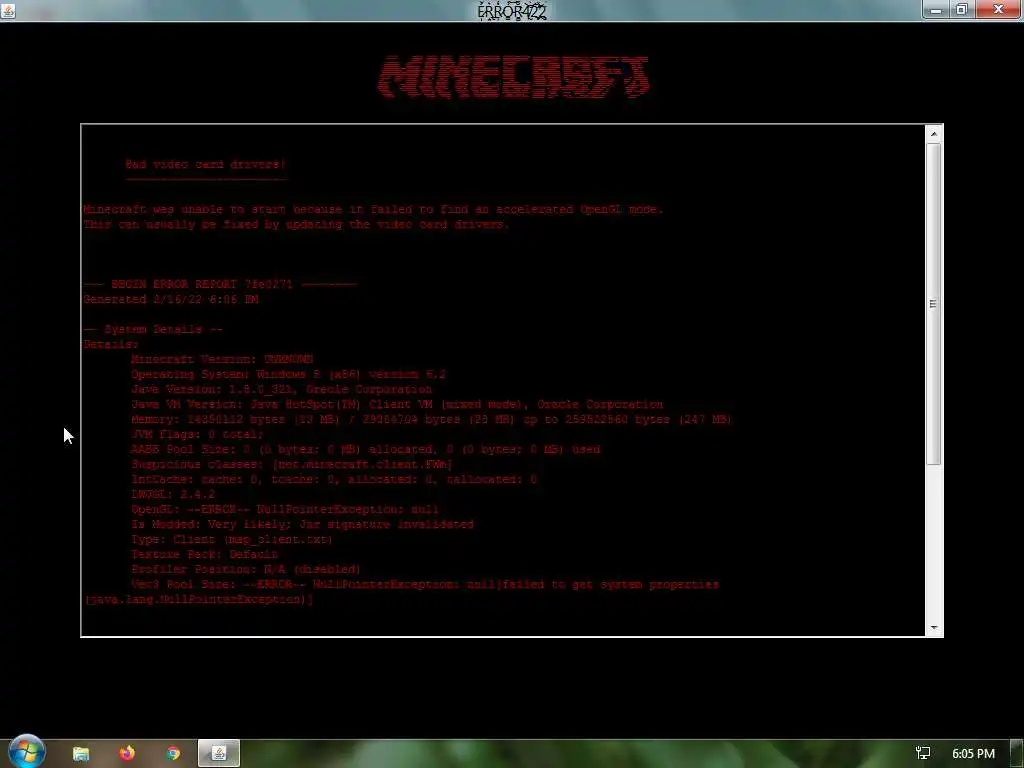1024x768 pixels.
Task: Click the scroll up arrow of error report
Action: (934, 134)
